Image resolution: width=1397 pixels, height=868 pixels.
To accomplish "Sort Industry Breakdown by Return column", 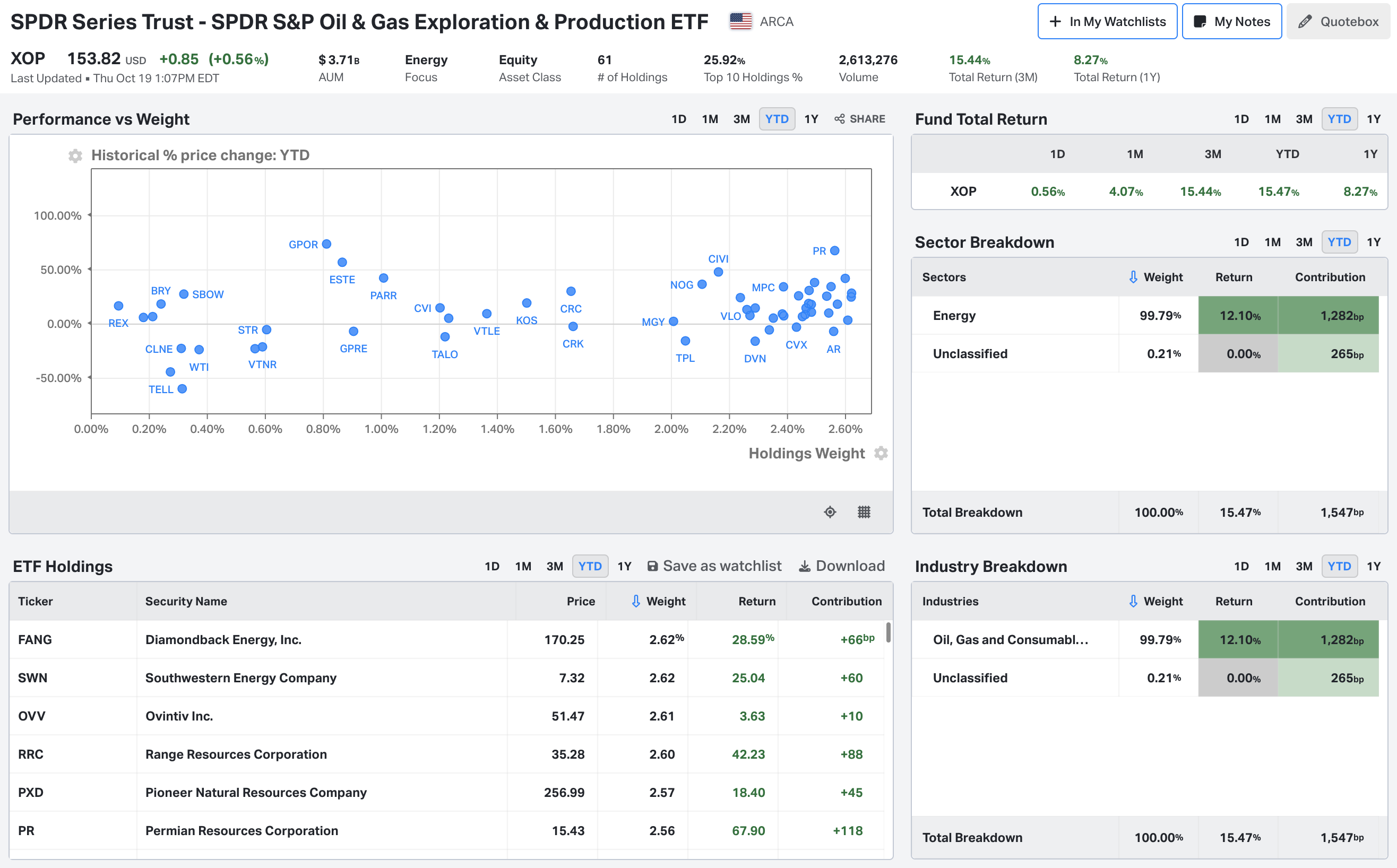I will 1234,601.
